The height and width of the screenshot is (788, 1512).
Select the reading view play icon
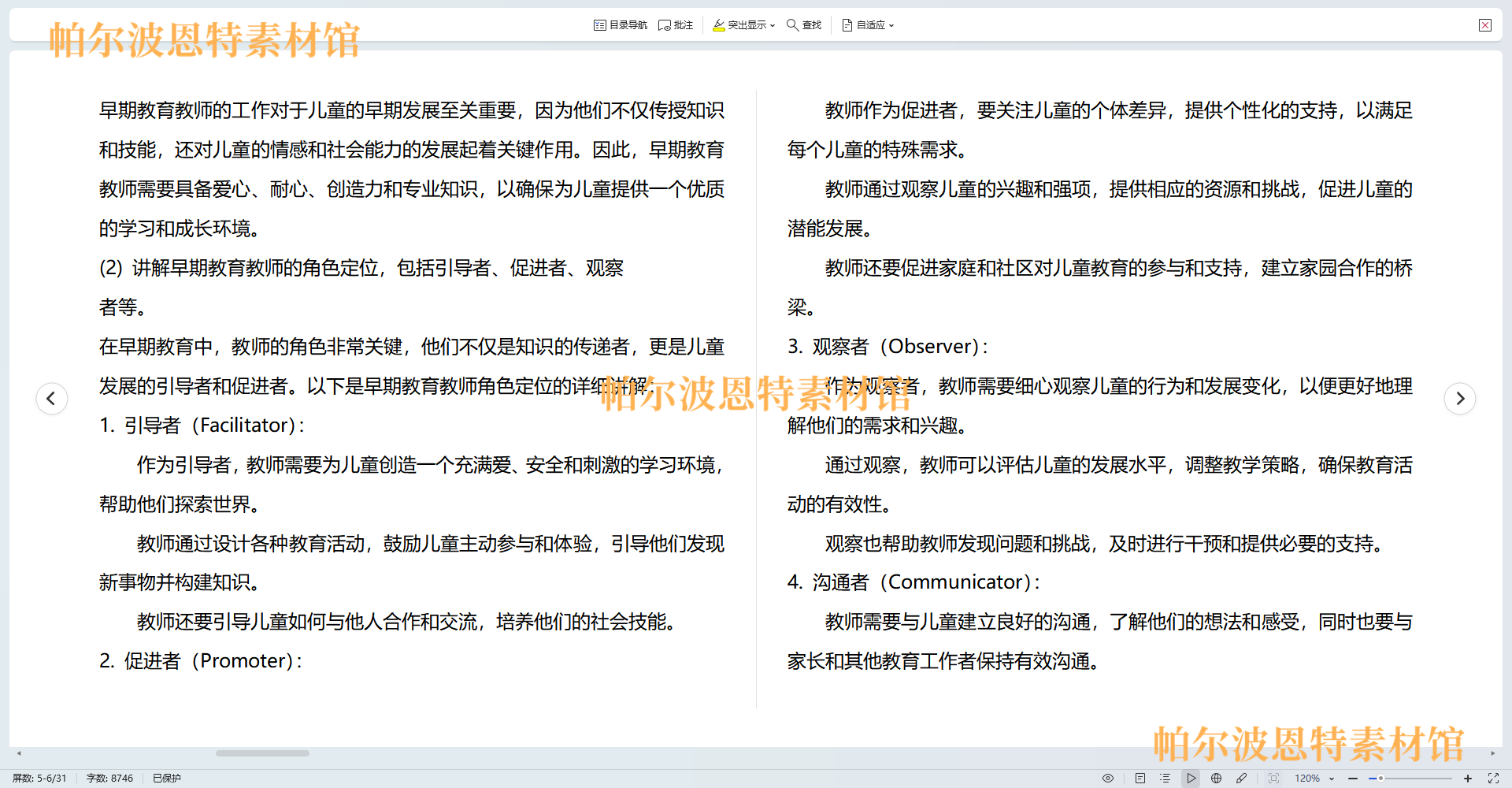[x=1191, y=778]
